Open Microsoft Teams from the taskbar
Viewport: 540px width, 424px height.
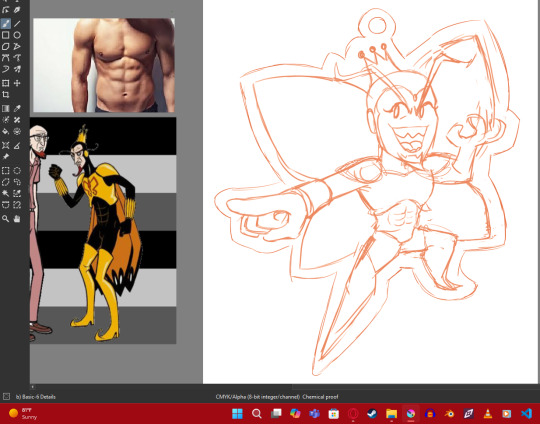click(314, 413)
